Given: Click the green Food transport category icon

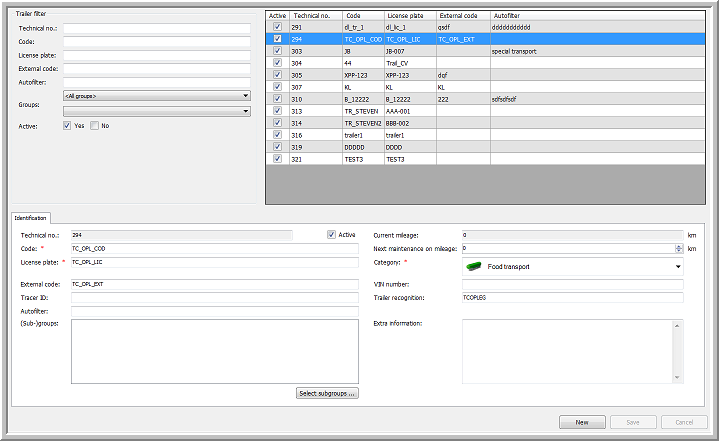Looking at the screenshot, I should pyautogui.click(x=473, y=267).
